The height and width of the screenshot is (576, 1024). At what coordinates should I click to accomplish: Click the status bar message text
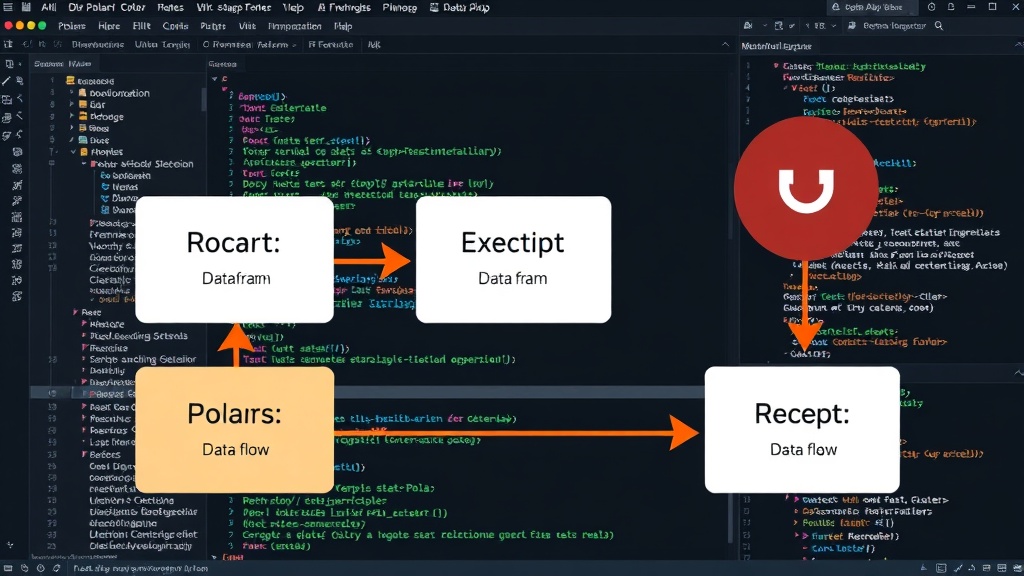point(140,569)
